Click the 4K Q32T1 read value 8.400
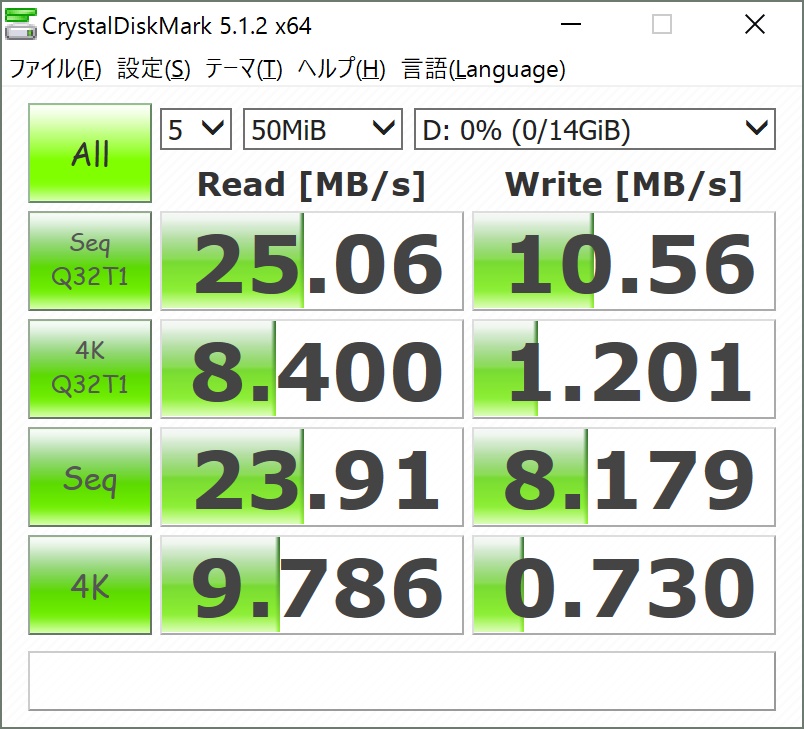 (312, 369)
